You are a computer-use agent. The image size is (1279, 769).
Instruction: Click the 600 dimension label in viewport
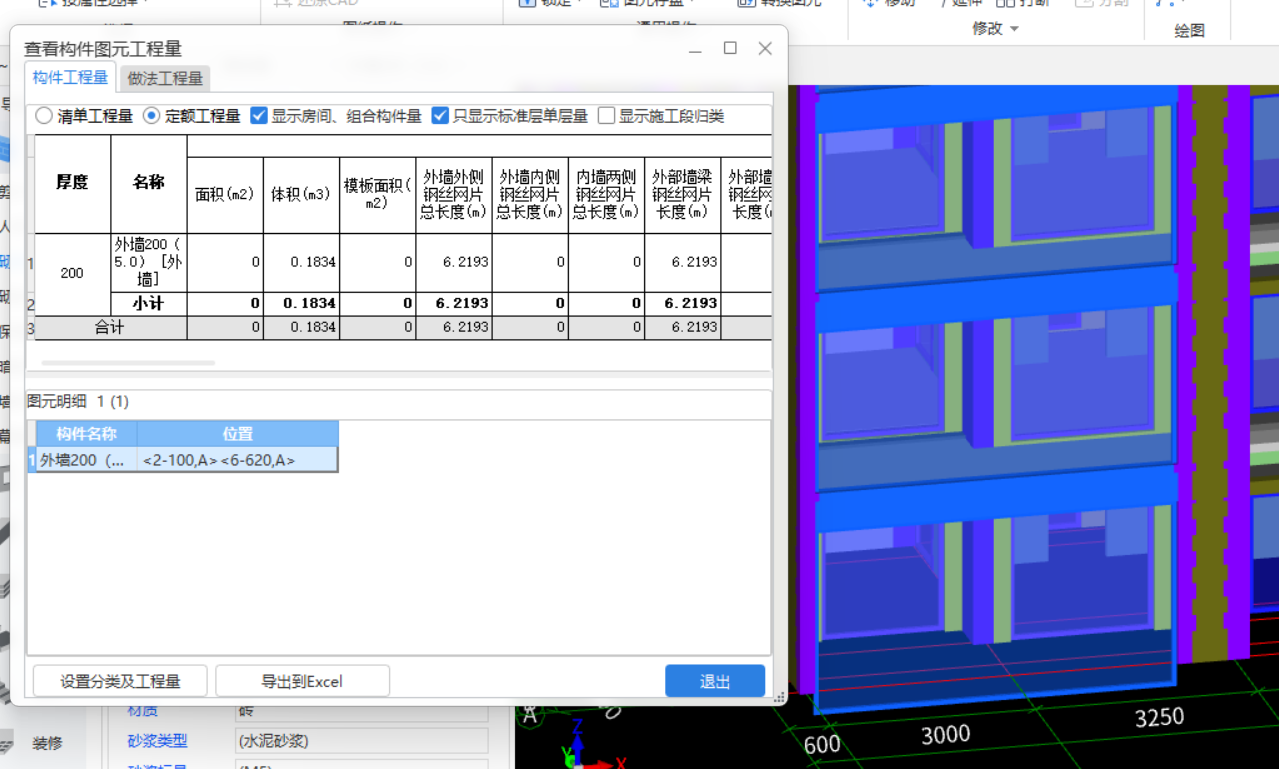tap(821, 745)
